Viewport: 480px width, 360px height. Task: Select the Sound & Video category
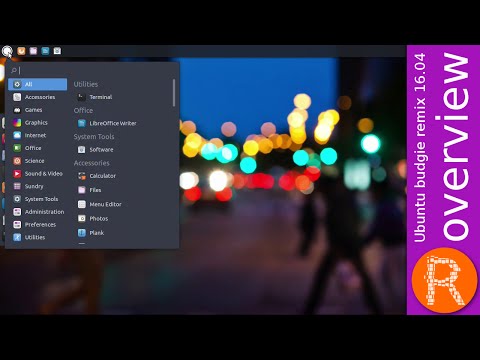point(38,174)
